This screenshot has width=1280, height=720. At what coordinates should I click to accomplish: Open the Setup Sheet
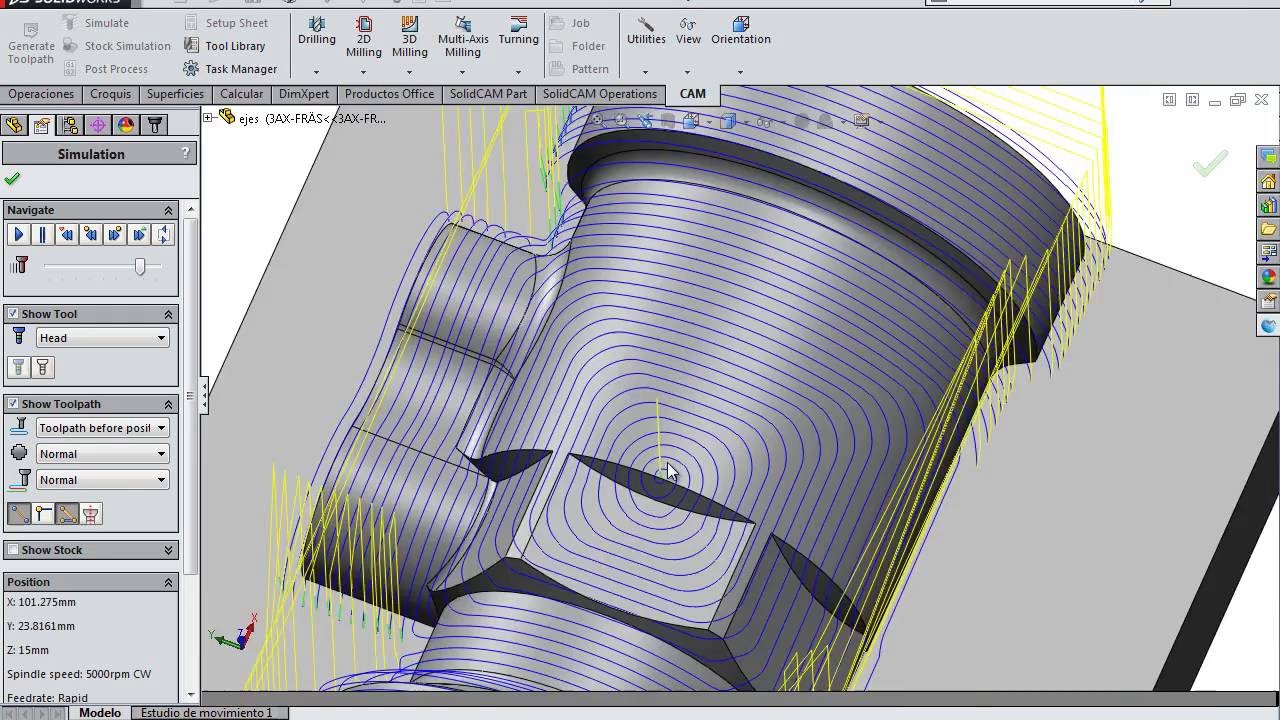click(x=226, y=23)
